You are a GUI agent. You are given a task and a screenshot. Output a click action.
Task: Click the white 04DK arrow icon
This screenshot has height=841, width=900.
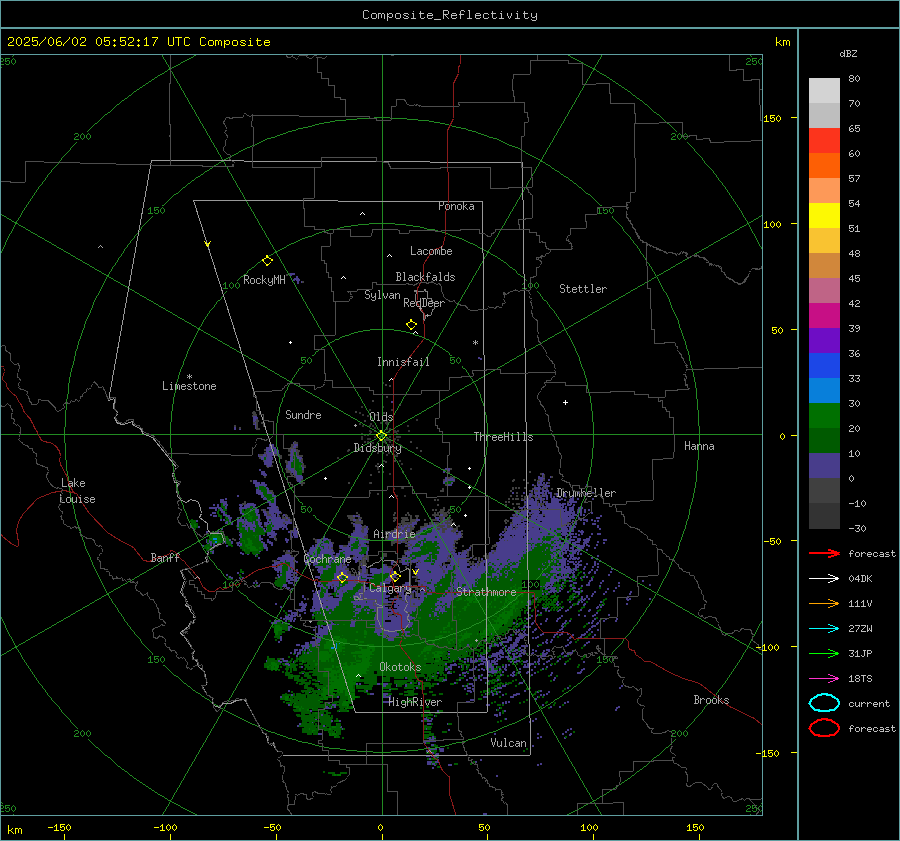[x=824, y=579]
